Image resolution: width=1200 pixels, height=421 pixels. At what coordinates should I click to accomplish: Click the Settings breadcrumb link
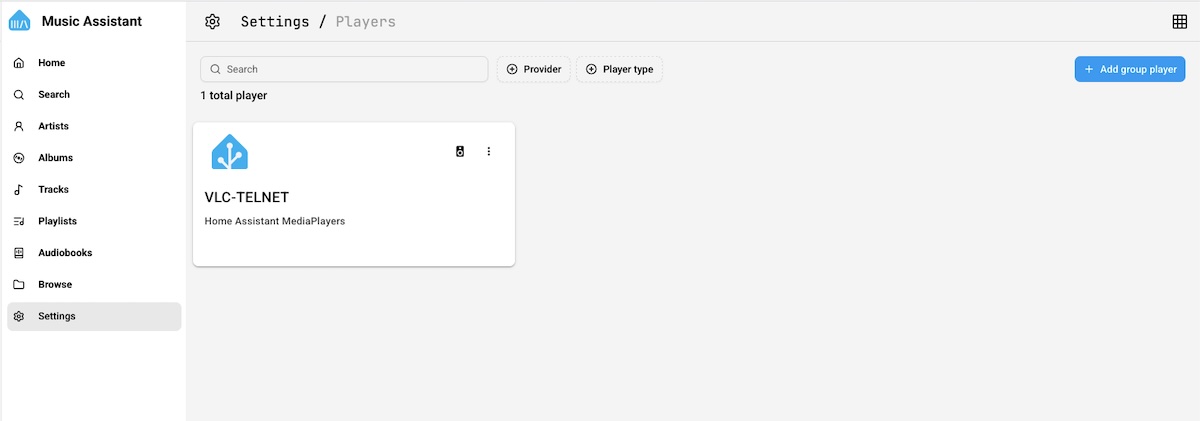(x=275, y=22)
